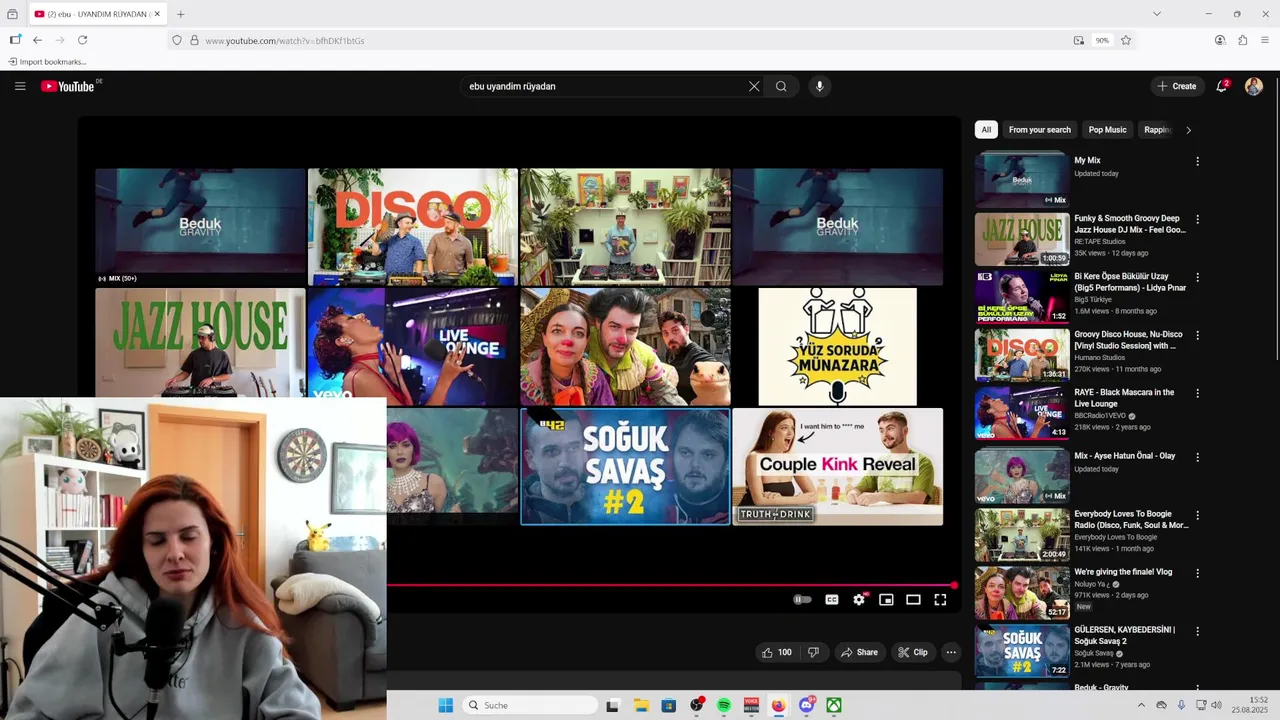This screenshot has height=720, width=1280.
Task: Open JAZZ HOUSE sidebar thumbnail
Action: [x=1022, y=239]
